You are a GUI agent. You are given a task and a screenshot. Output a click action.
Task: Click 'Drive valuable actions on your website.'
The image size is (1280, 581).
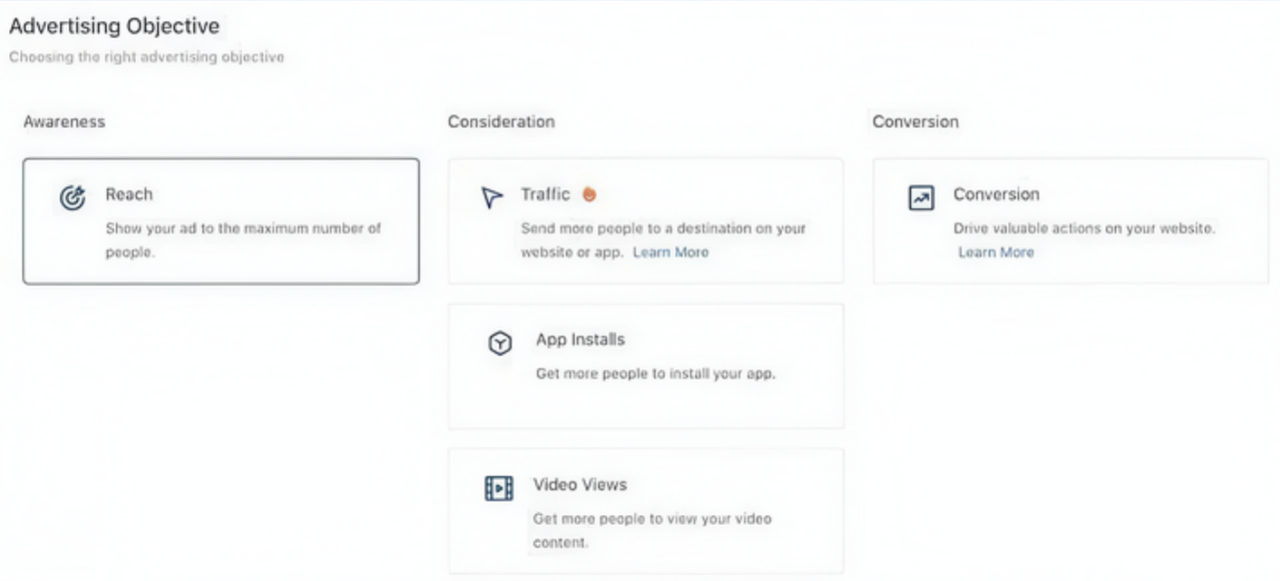click(x=1084, y=228)
